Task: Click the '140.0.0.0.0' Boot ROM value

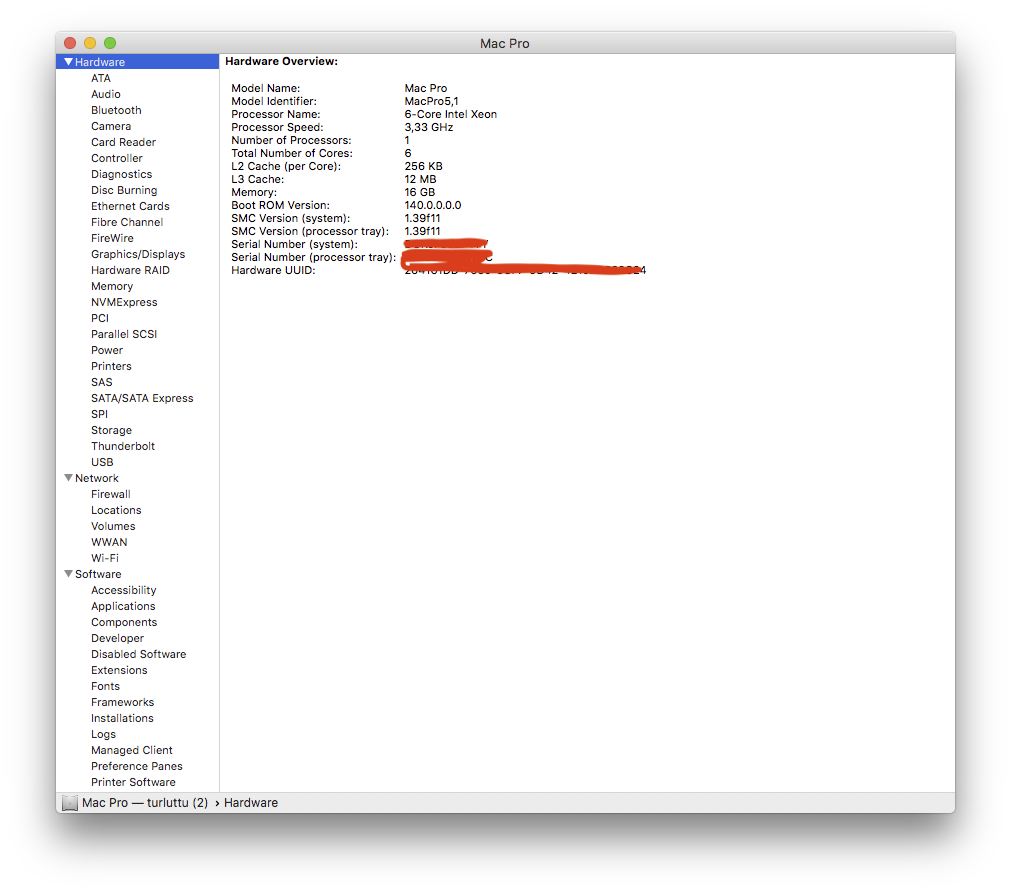Action: click(x=433, y=205)
